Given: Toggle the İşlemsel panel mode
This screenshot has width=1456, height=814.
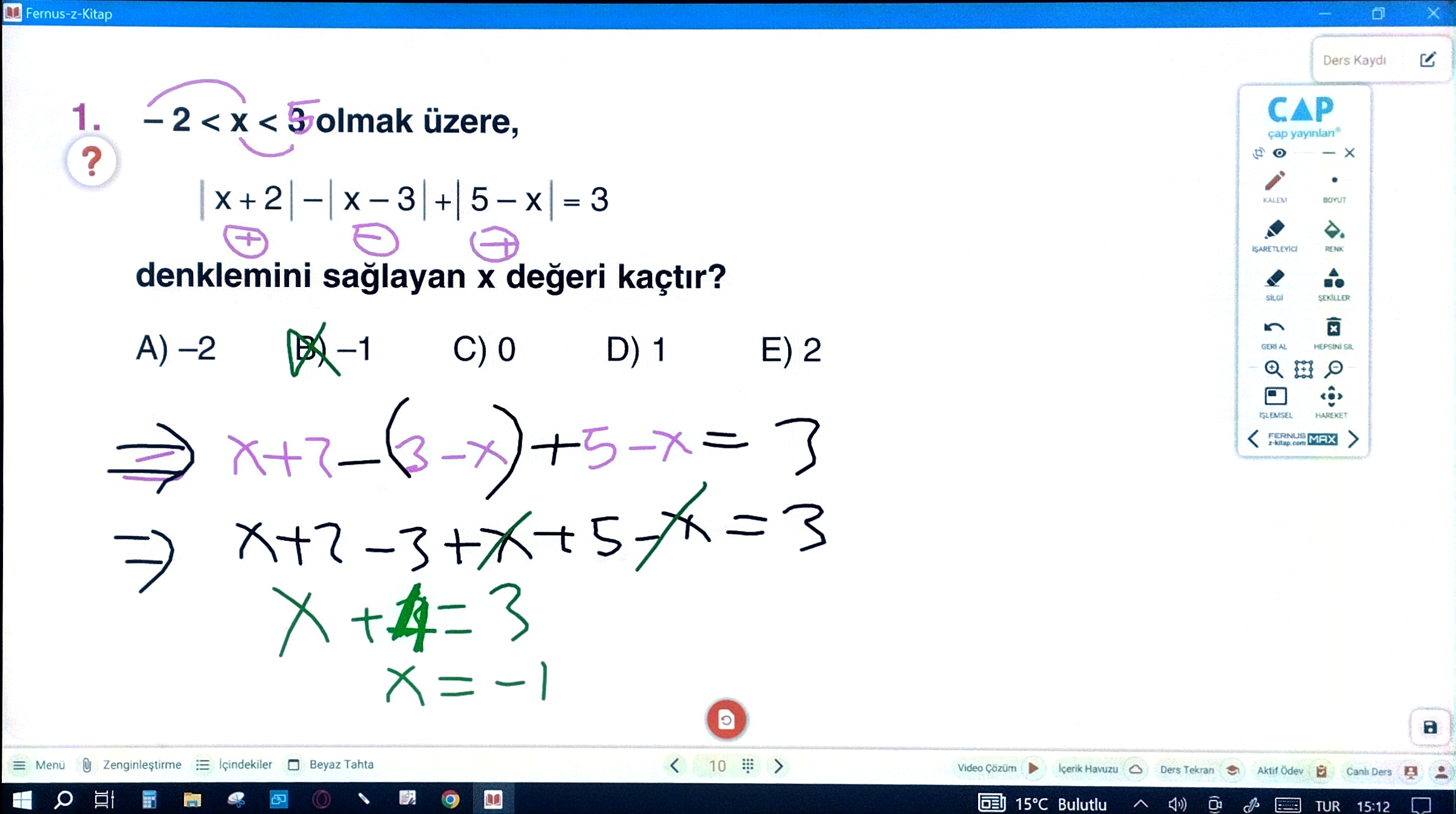Looking at the screenshot, I should click(x=1275, y=397).
